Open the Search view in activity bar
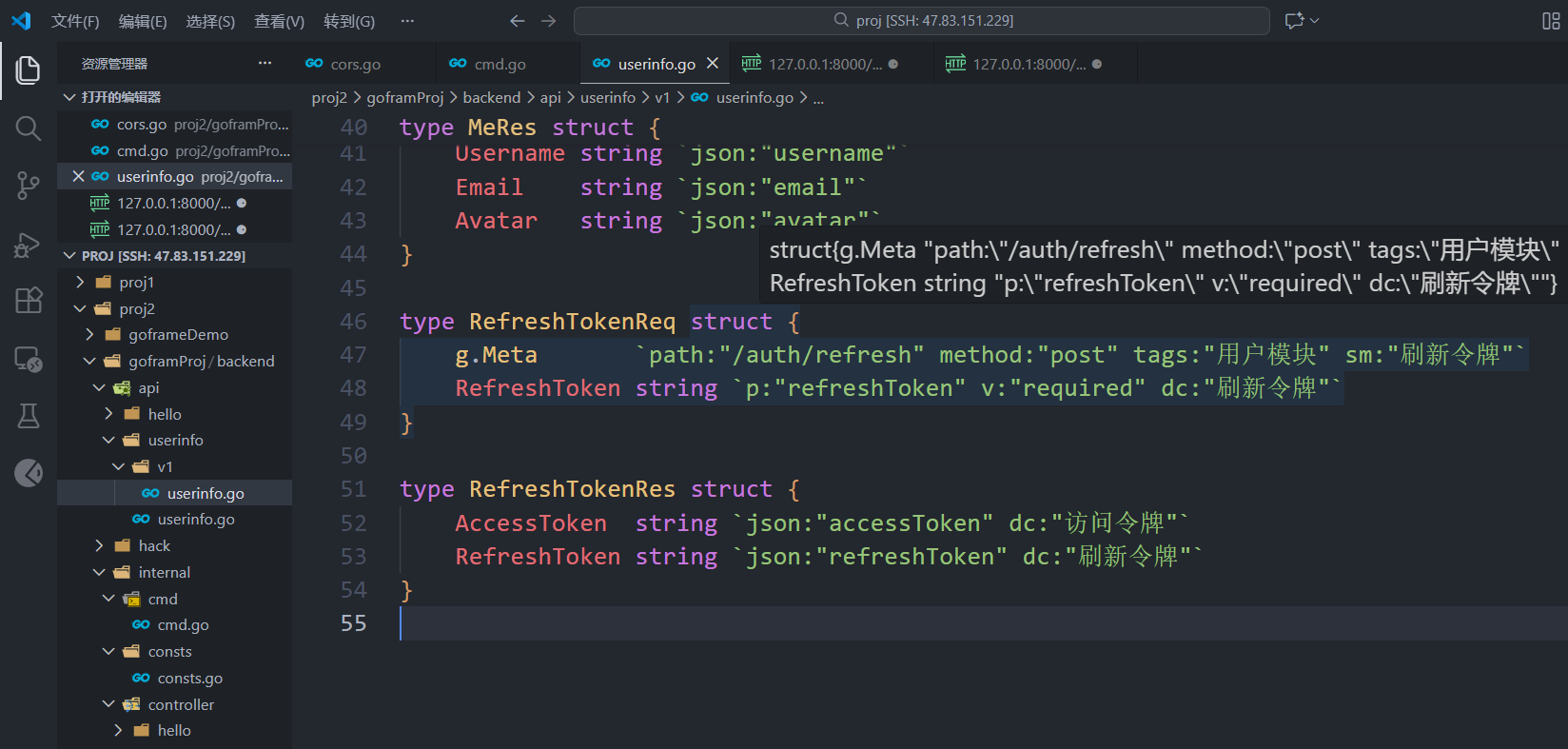The width and height of the screenshot is (1568, 749). [29, 128]
